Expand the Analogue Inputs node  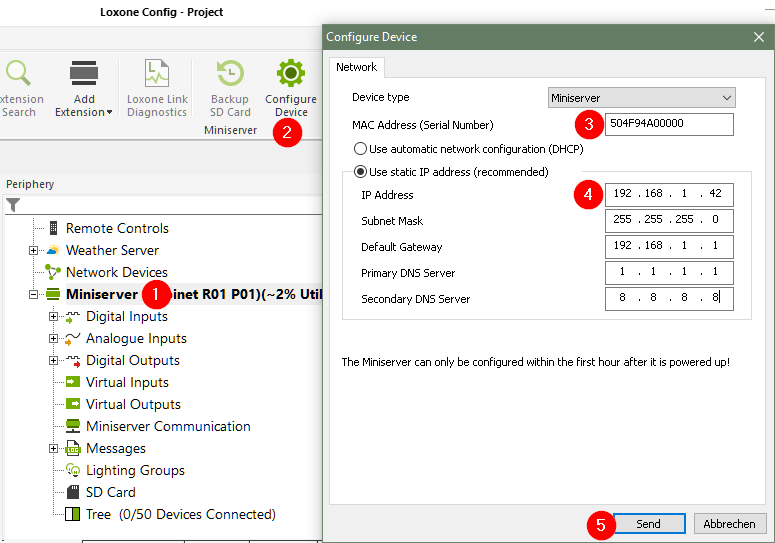click(x=54, y=338)
